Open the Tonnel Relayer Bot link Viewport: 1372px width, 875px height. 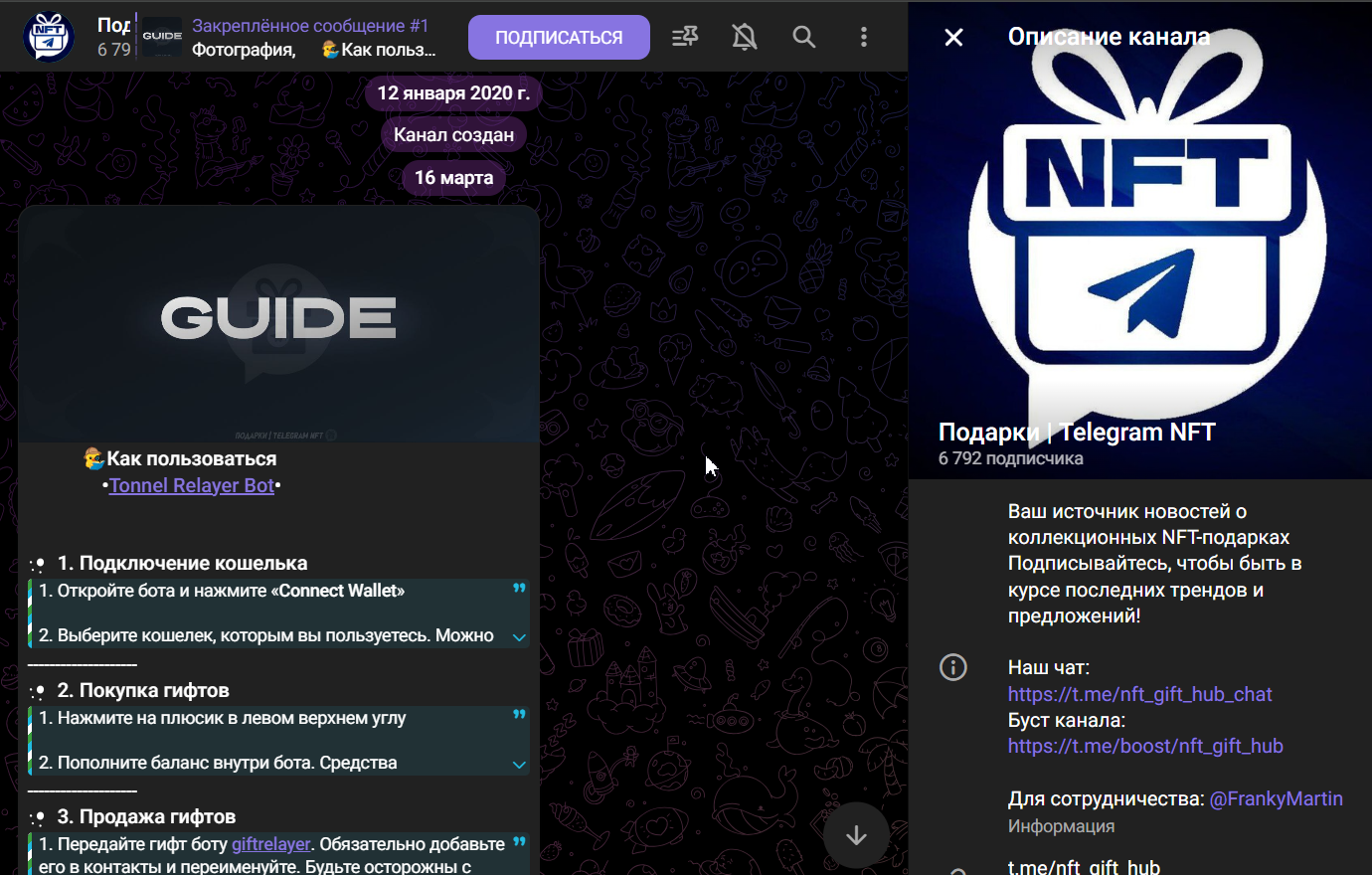coord(191,485)
